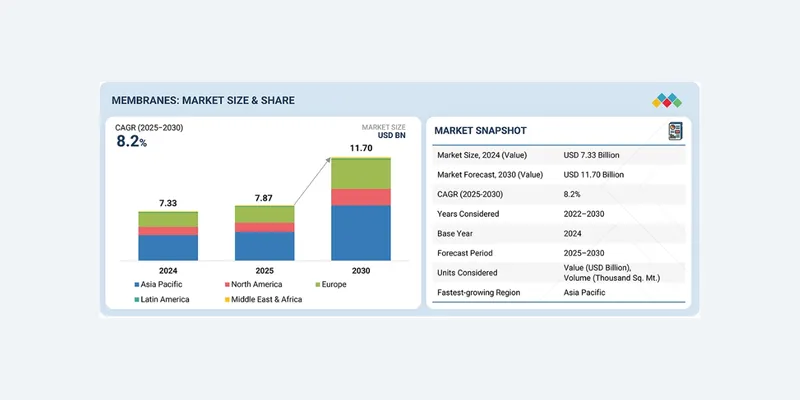Viewport: 800px width, 400px height.
Task: Click the MarketsandMarkets diamond logo icon
Action: pyautogui.click(x=666, y=100)
